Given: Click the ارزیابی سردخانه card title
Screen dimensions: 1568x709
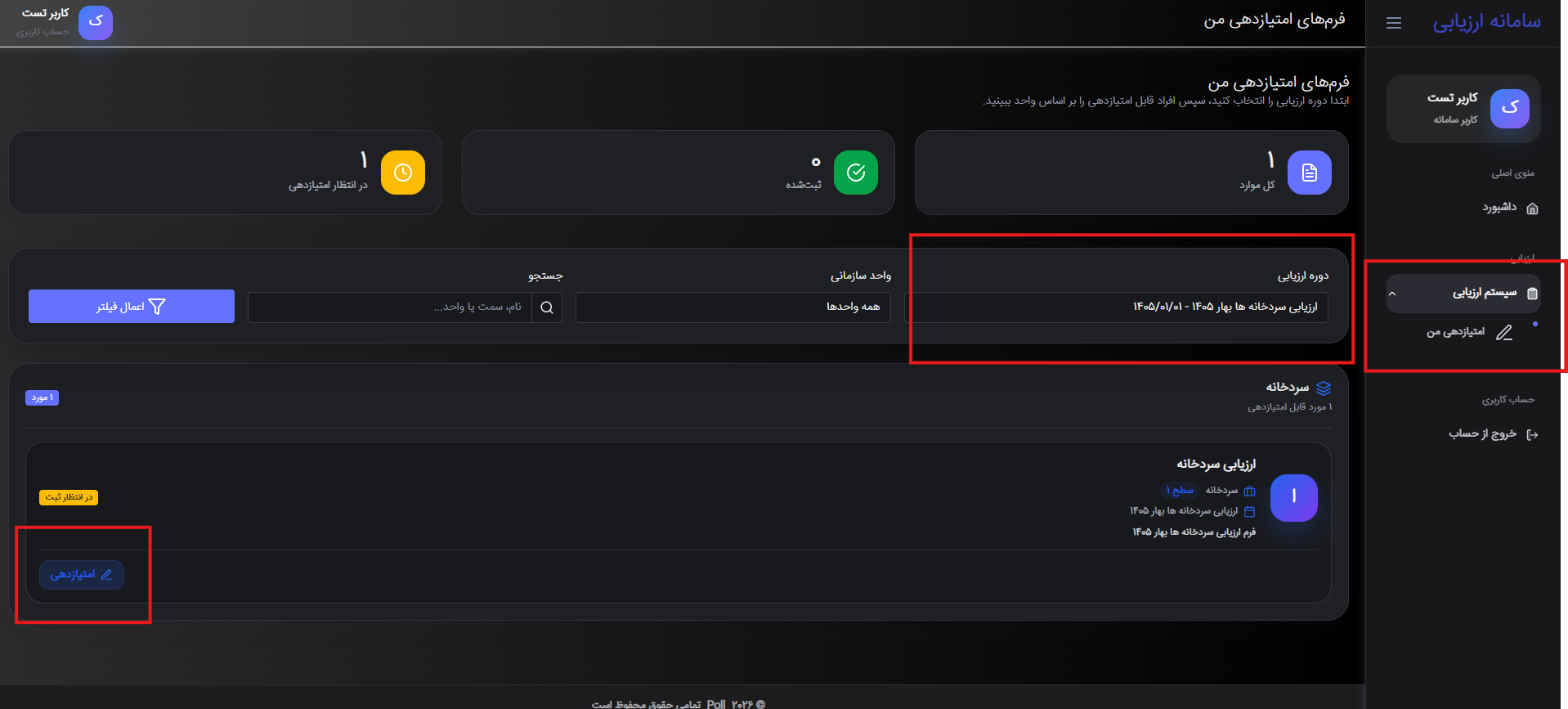Looking at the screenshot, I should [x=1216, y=464].
